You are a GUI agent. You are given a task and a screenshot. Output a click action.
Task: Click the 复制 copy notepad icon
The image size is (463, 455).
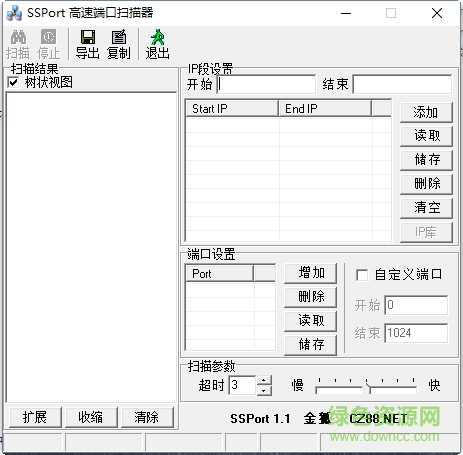(x=119, y=37)
